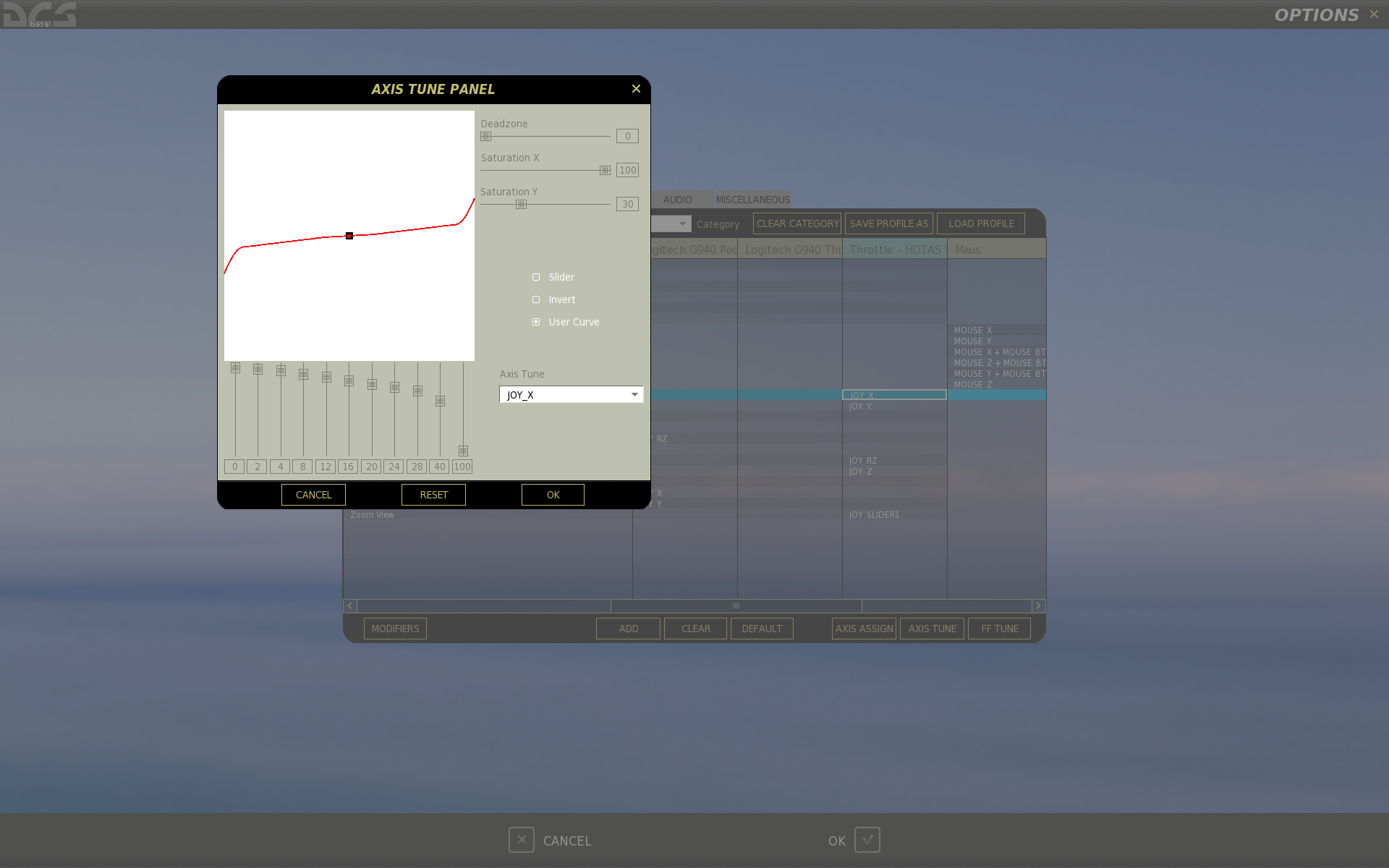Click the Axis Tune button
Screen dimensions: 1389x868
(932, 629)
